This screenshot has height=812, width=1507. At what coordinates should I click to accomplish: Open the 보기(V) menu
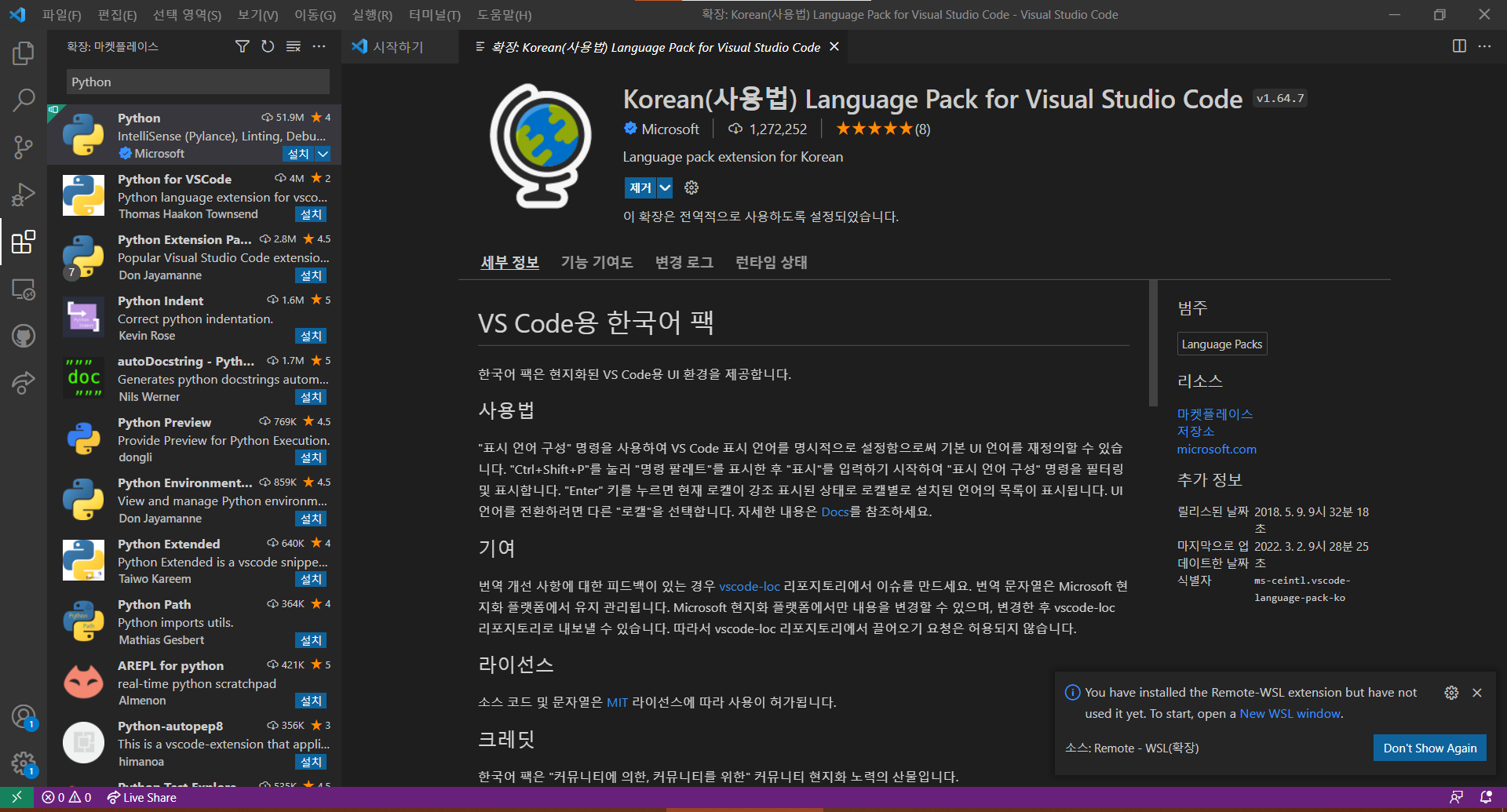tap(257, 15)
